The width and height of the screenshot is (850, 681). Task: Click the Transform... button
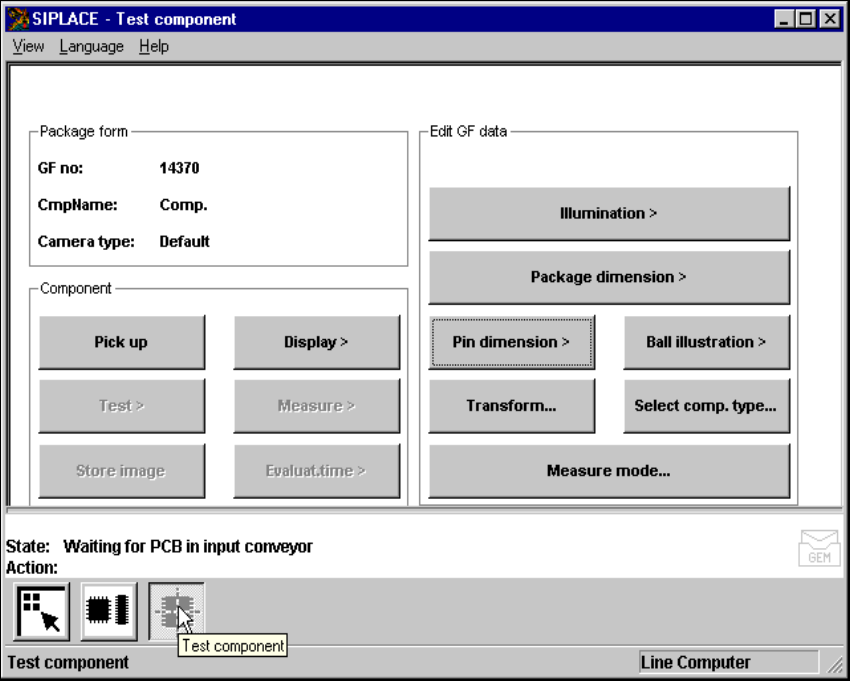(512, 406)
